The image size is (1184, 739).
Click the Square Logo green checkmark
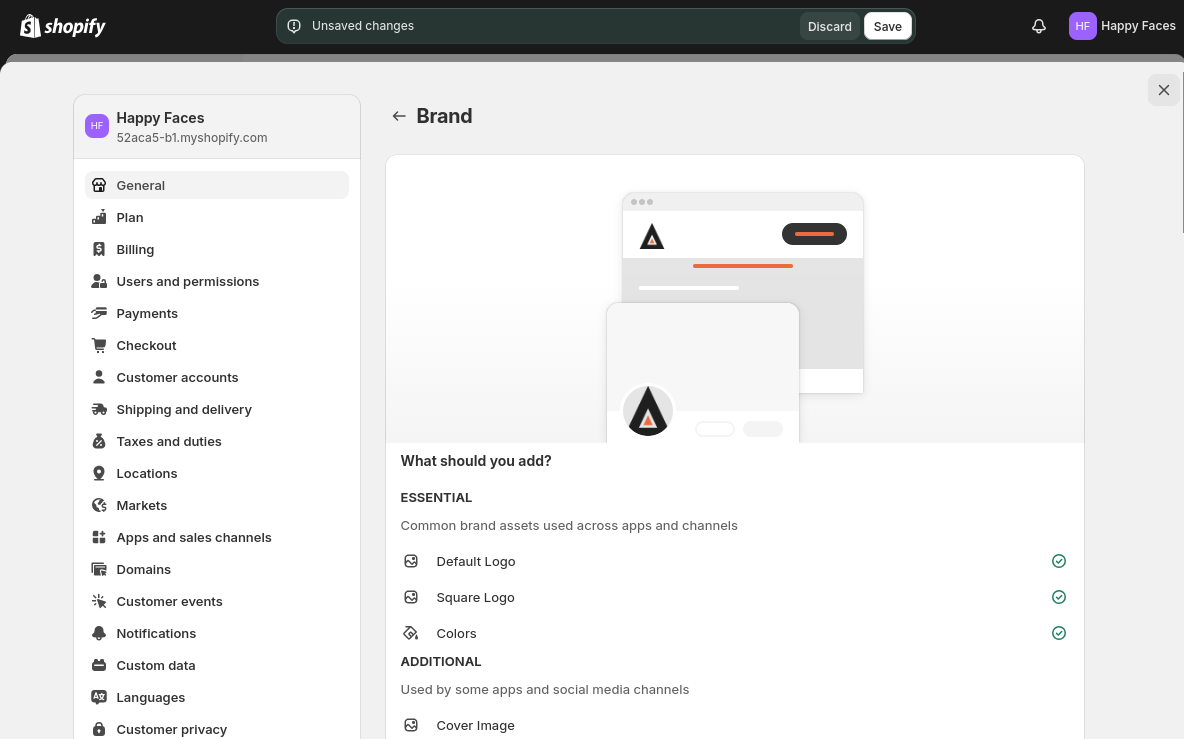1059,597
